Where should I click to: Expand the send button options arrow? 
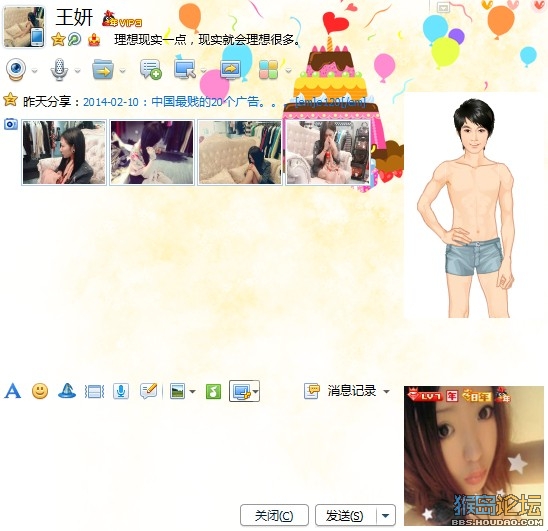tap(385, 515)
